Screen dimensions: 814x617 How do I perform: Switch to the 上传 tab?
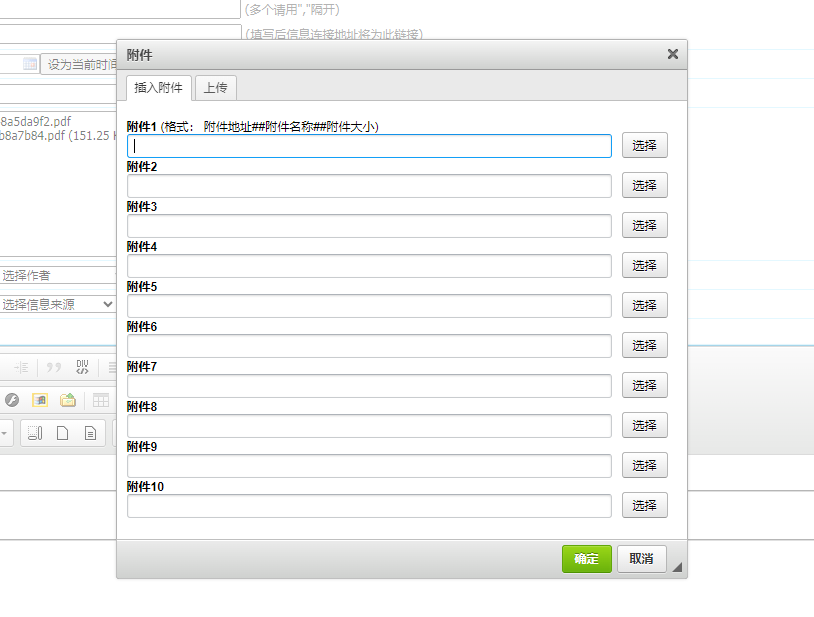[215, 88]
